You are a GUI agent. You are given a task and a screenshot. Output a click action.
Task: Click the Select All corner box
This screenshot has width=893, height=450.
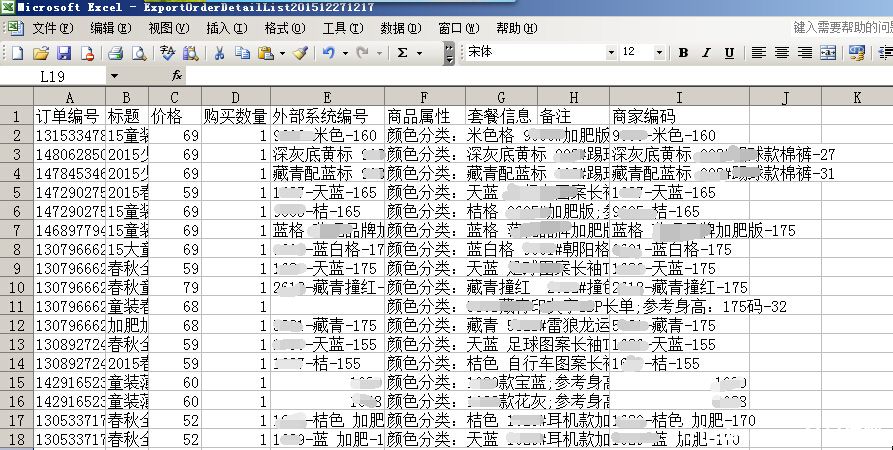tap(17, 97)
